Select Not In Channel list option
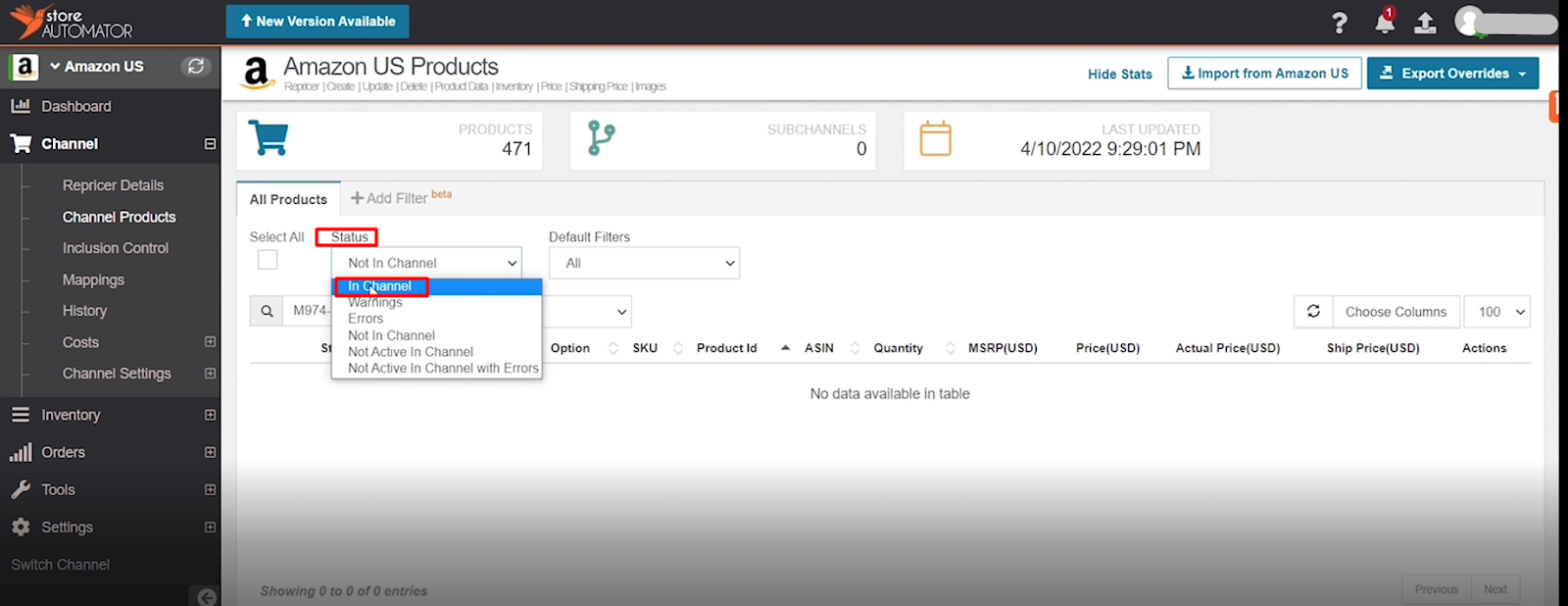 [x=437, y=335]
